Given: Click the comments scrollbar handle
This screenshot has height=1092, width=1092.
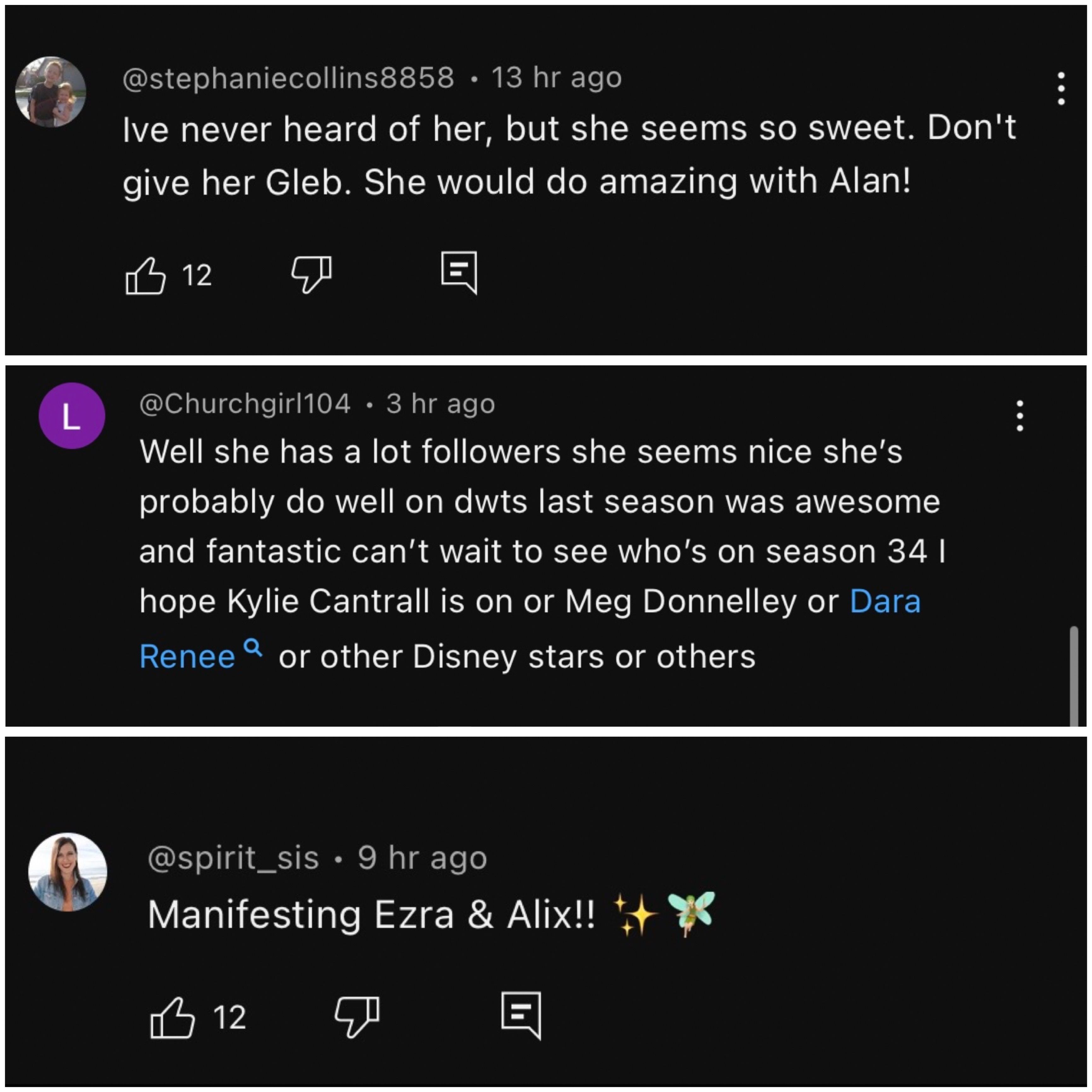Looking at the screenshot, I should [x=1073, y=676].
